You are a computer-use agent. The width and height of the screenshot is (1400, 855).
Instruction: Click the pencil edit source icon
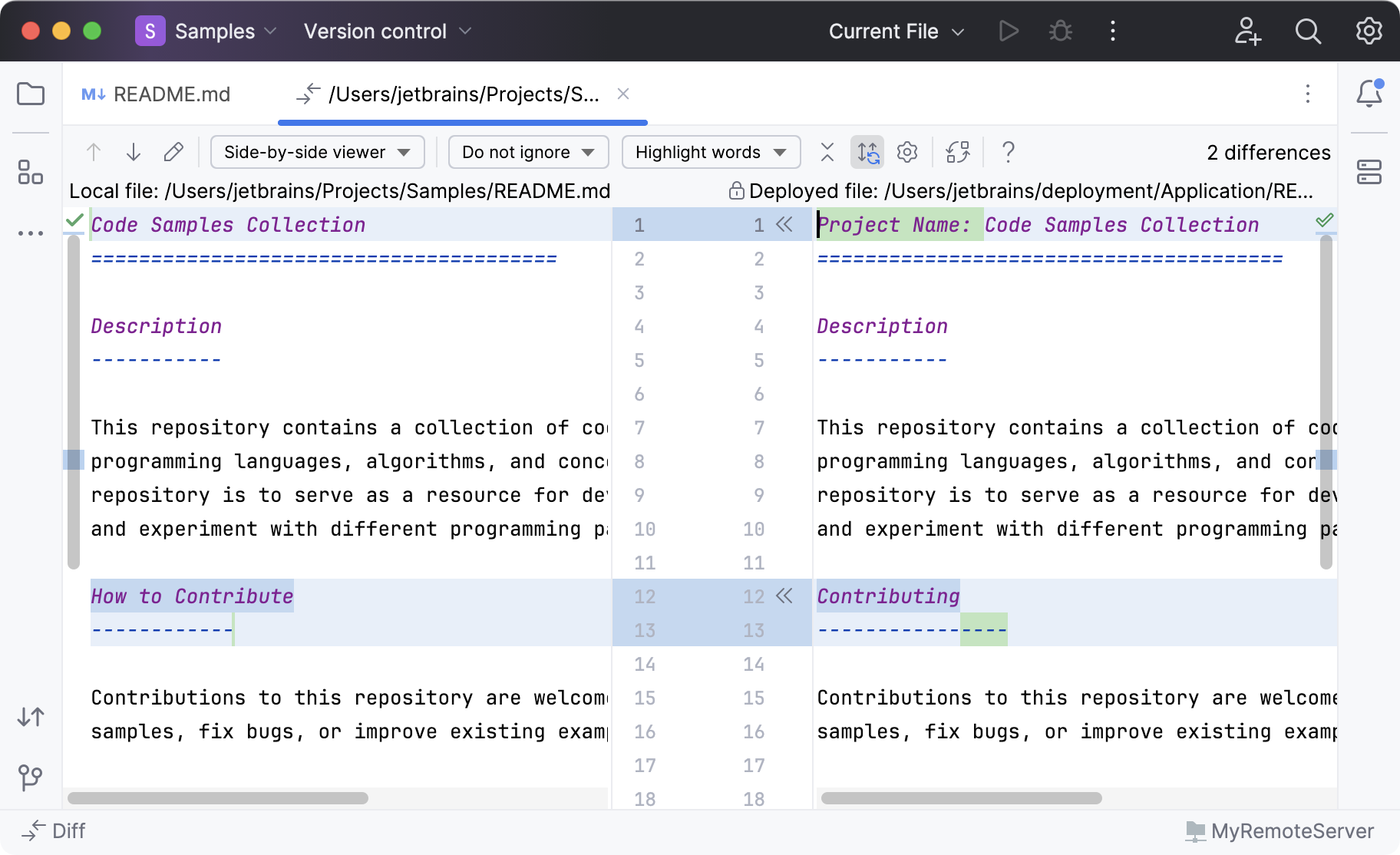coord(173,152)
